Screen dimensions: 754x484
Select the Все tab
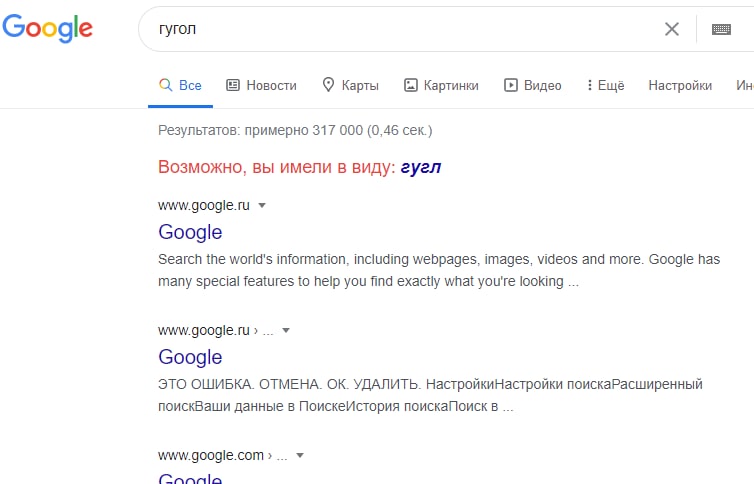point(180,86)
